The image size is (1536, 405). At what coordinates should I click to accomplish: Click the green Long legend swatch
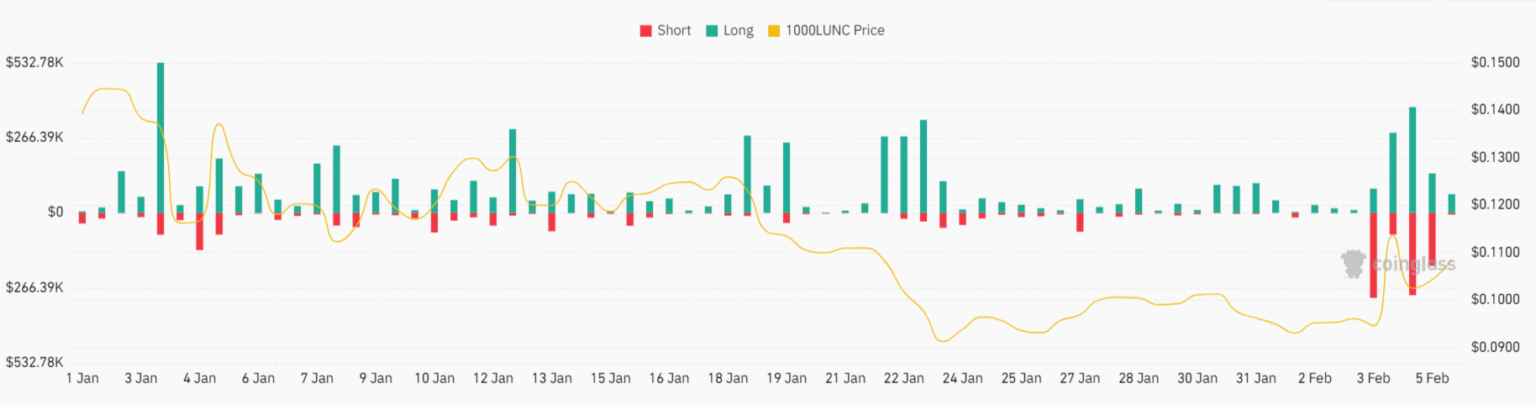point(711,30)
